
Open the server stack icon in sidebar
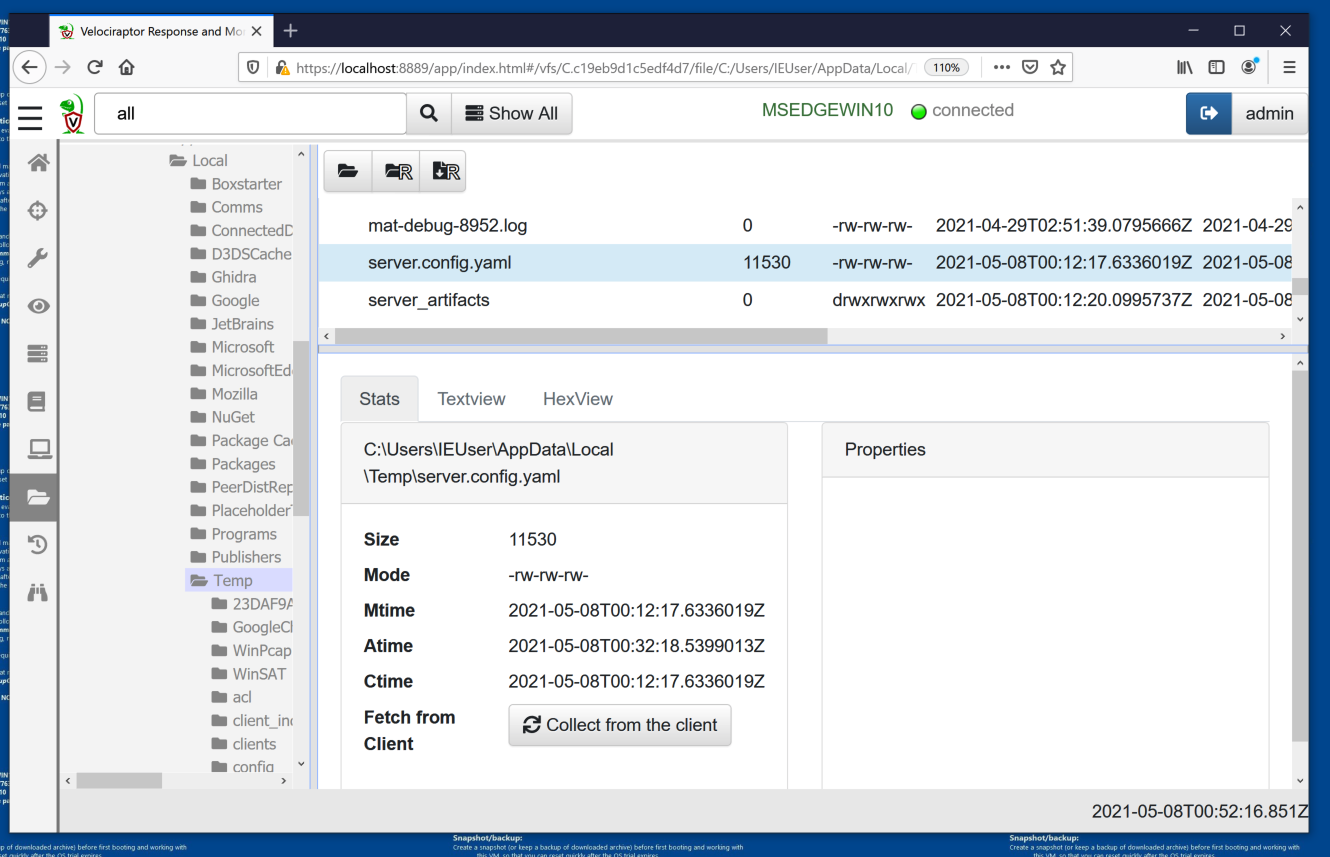tap(38, 354)
